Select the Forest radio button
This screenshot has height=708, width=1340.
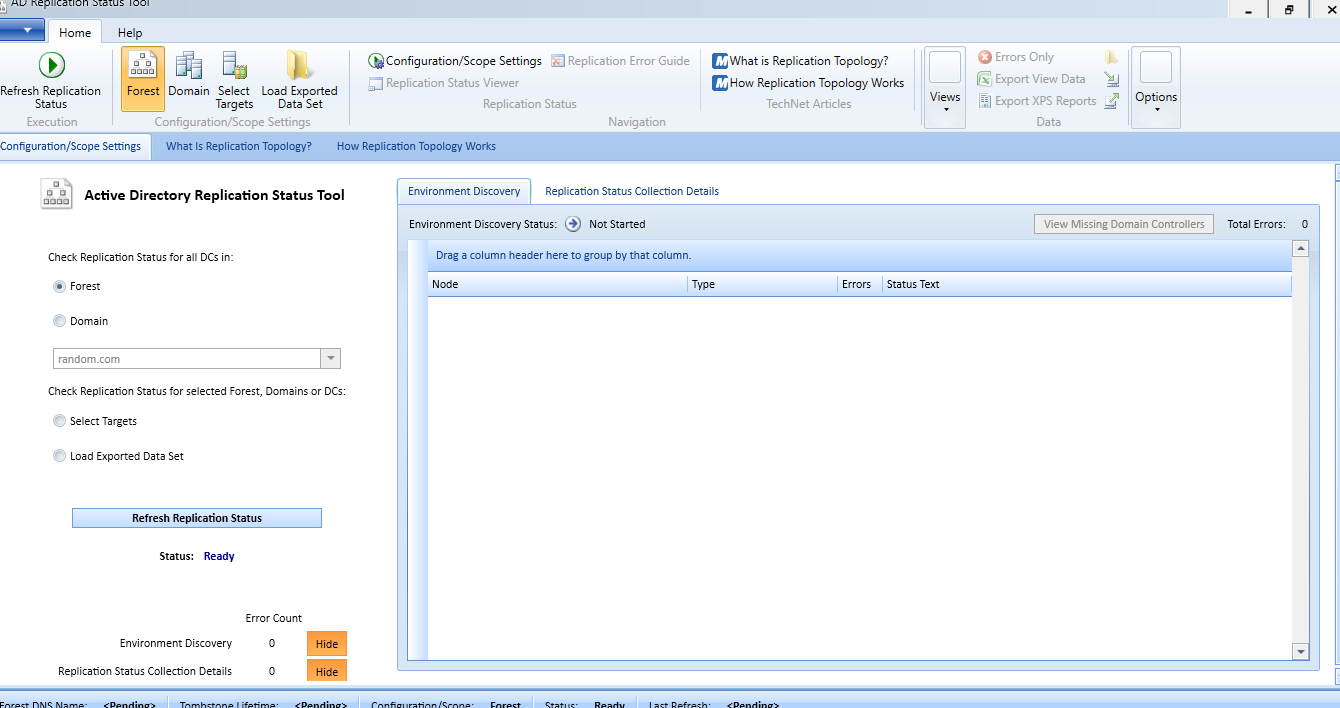click(60, 286)
